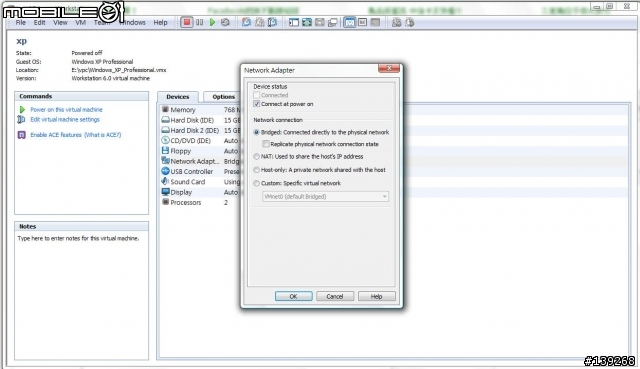Click the highlighted Summary view toolbar icon
Viewport: 640px width, 369px height.
[x=350, y=22]
